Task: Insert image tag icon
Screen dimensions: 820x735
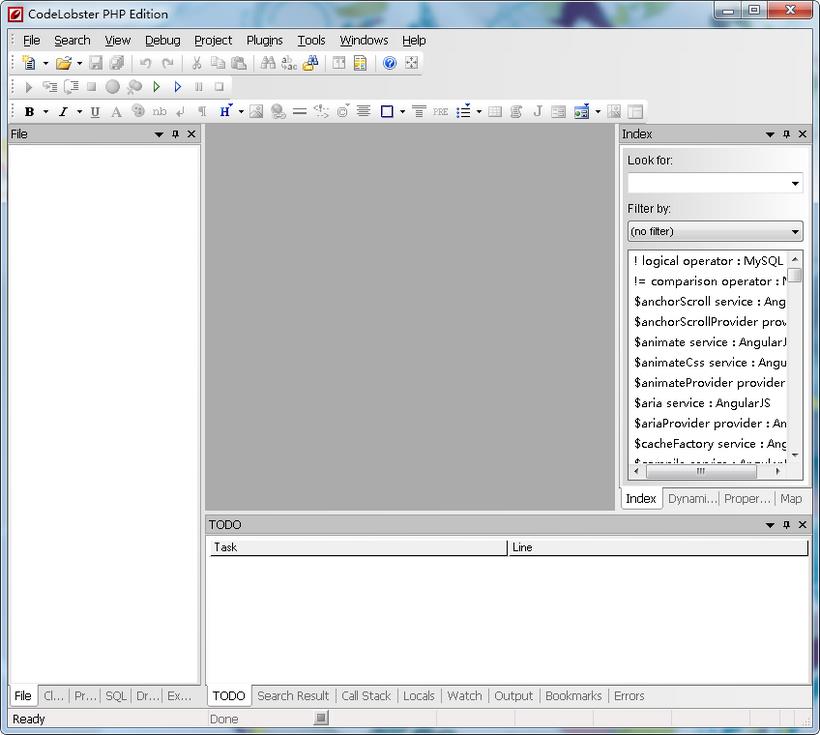Action: (256, 111)
